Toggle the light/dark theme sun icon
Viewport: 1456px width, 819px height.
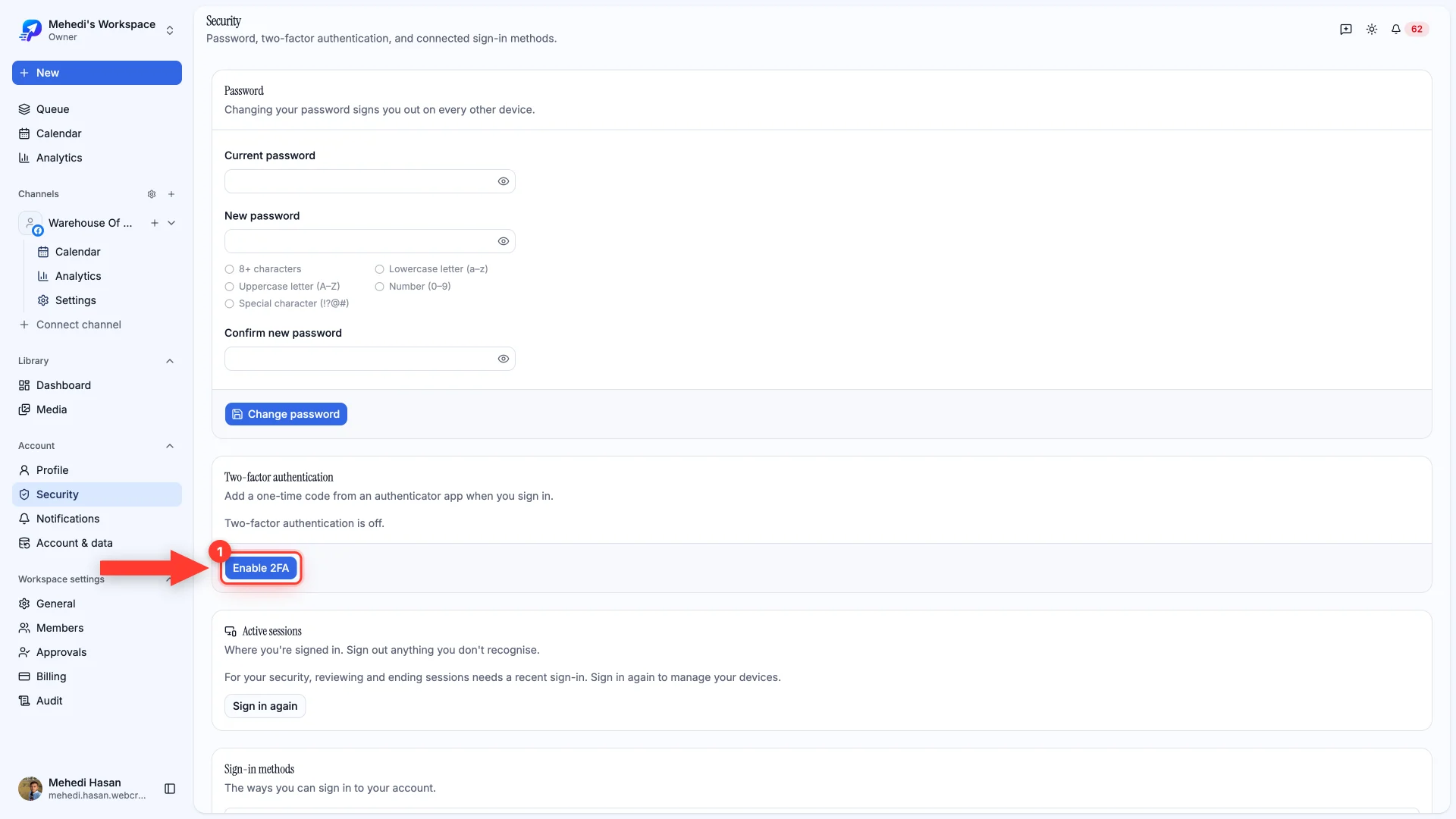1372,29
